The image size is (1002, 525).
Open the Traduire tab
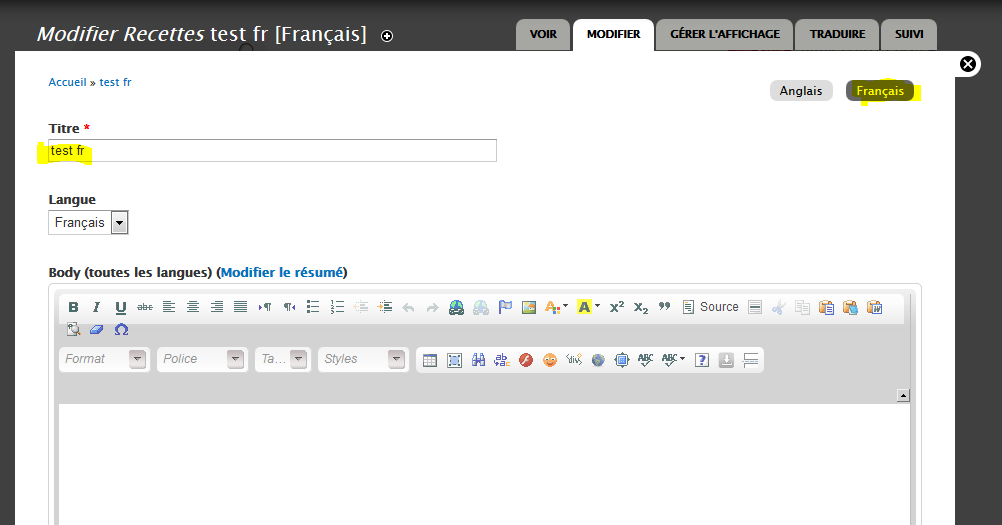[837, 34]
